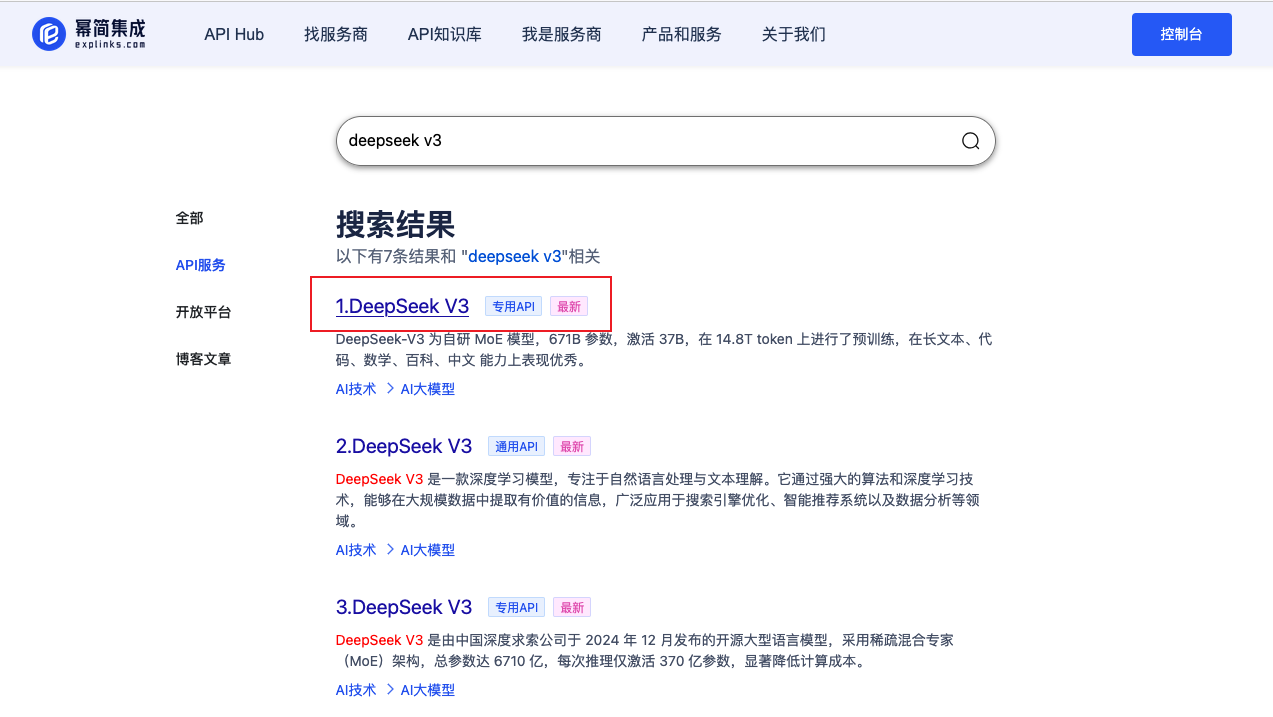Image resolution: width=1273 pixels, height=717 pixels.
Task: Click the AI大模型 breadcrumb link
Action: (x=427, y=389)
